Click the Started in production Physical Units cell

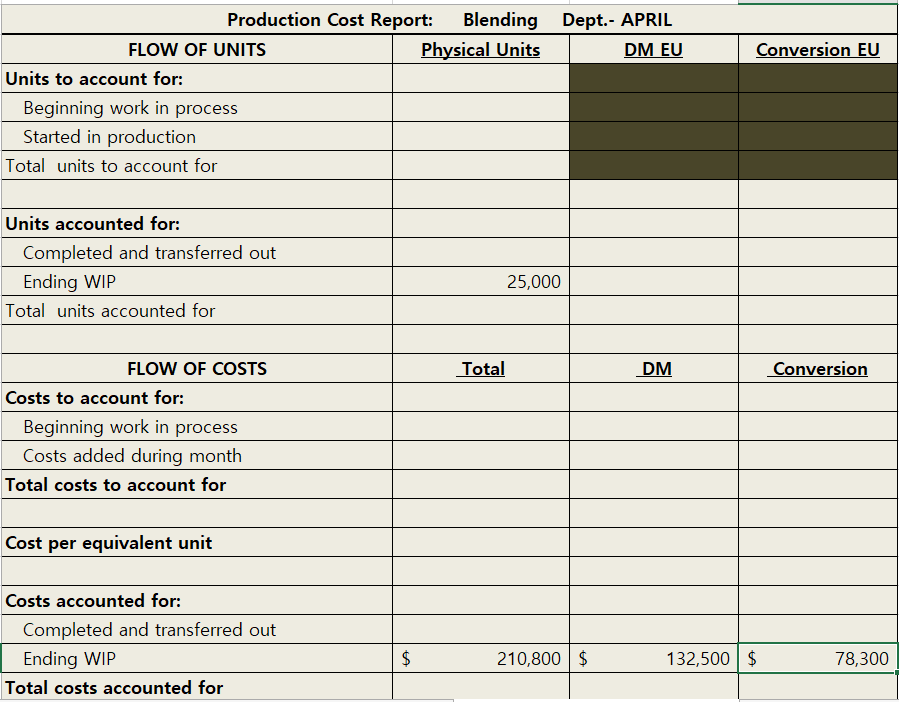(480, 136)
